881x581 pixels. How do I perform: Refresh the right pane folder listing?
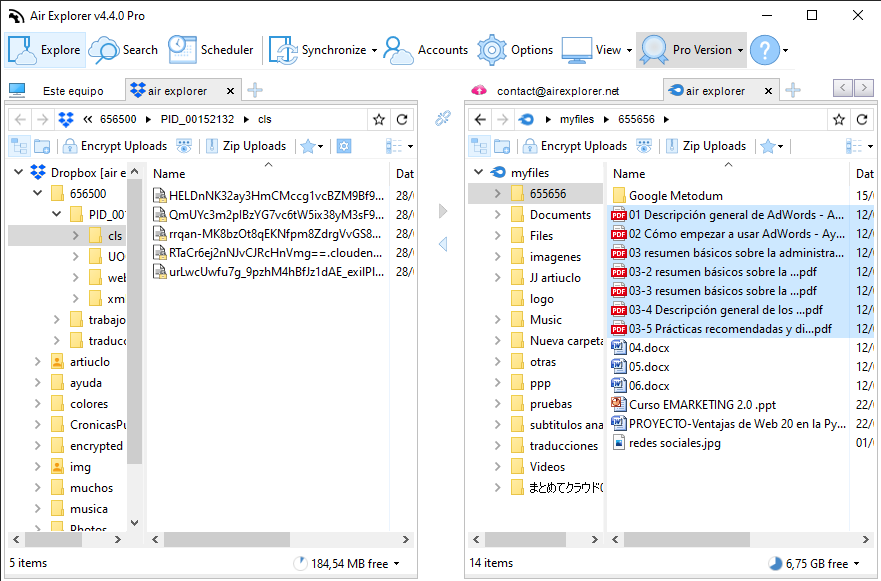[x=862, y=119]
